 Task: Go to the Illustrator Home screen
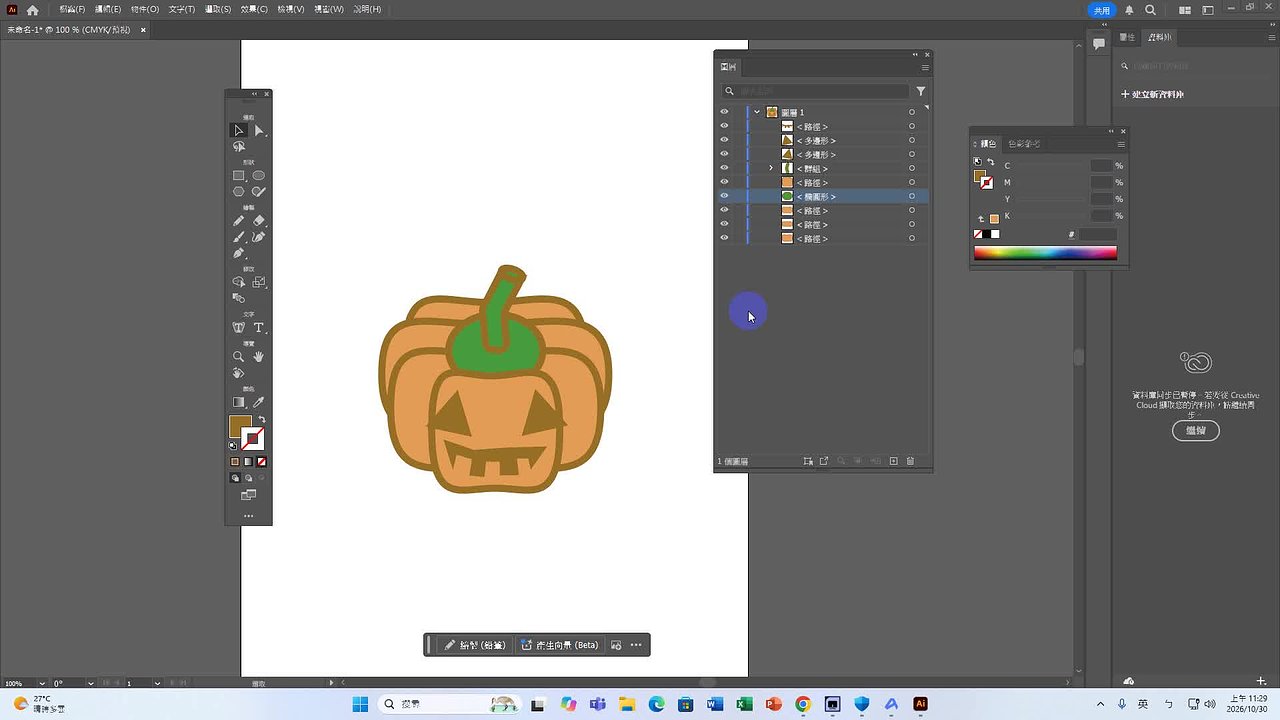[x=32, y=10]
